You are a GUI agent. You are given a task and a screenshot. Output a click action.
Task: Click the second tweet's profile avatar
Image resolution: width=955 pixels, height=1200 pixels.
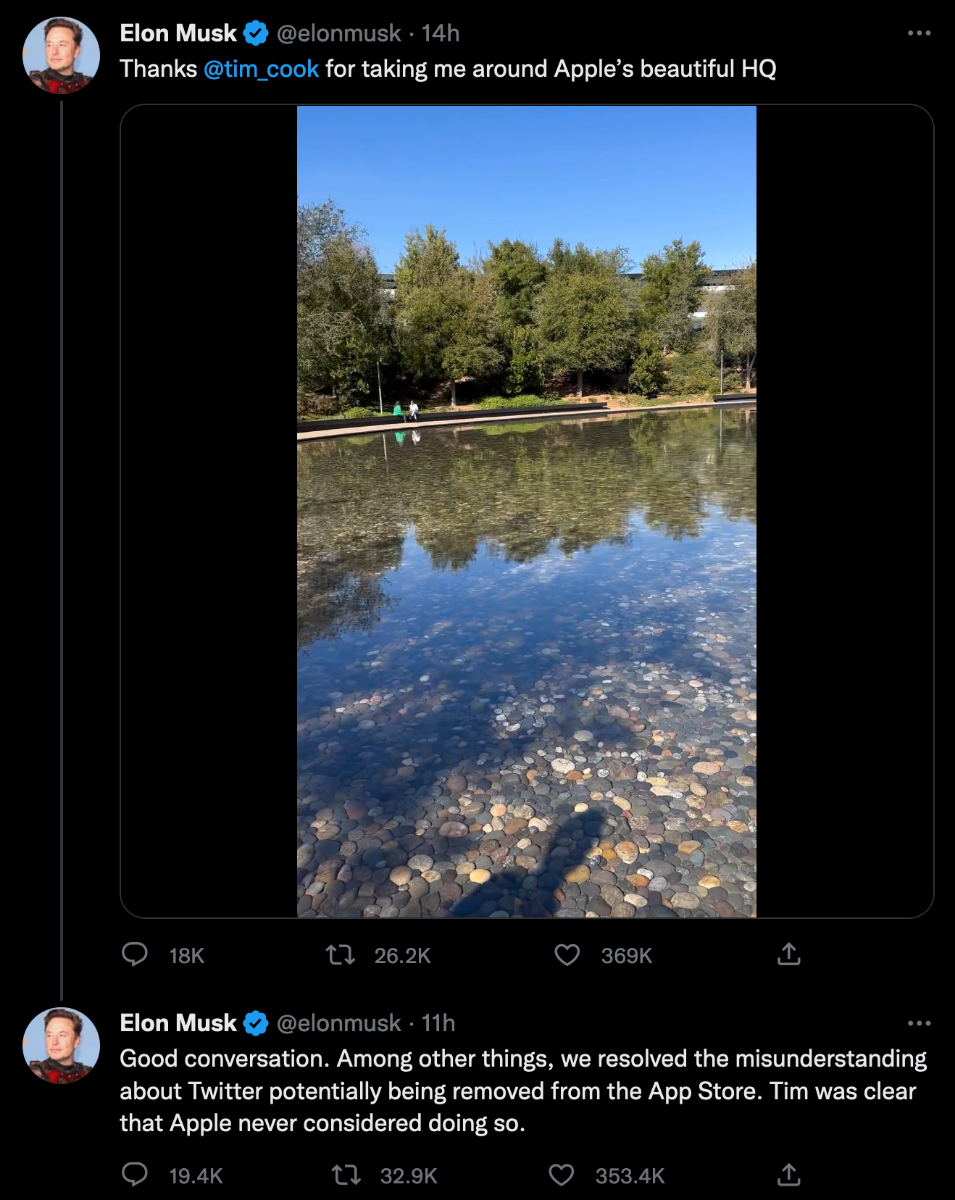tap(61, 1045)
